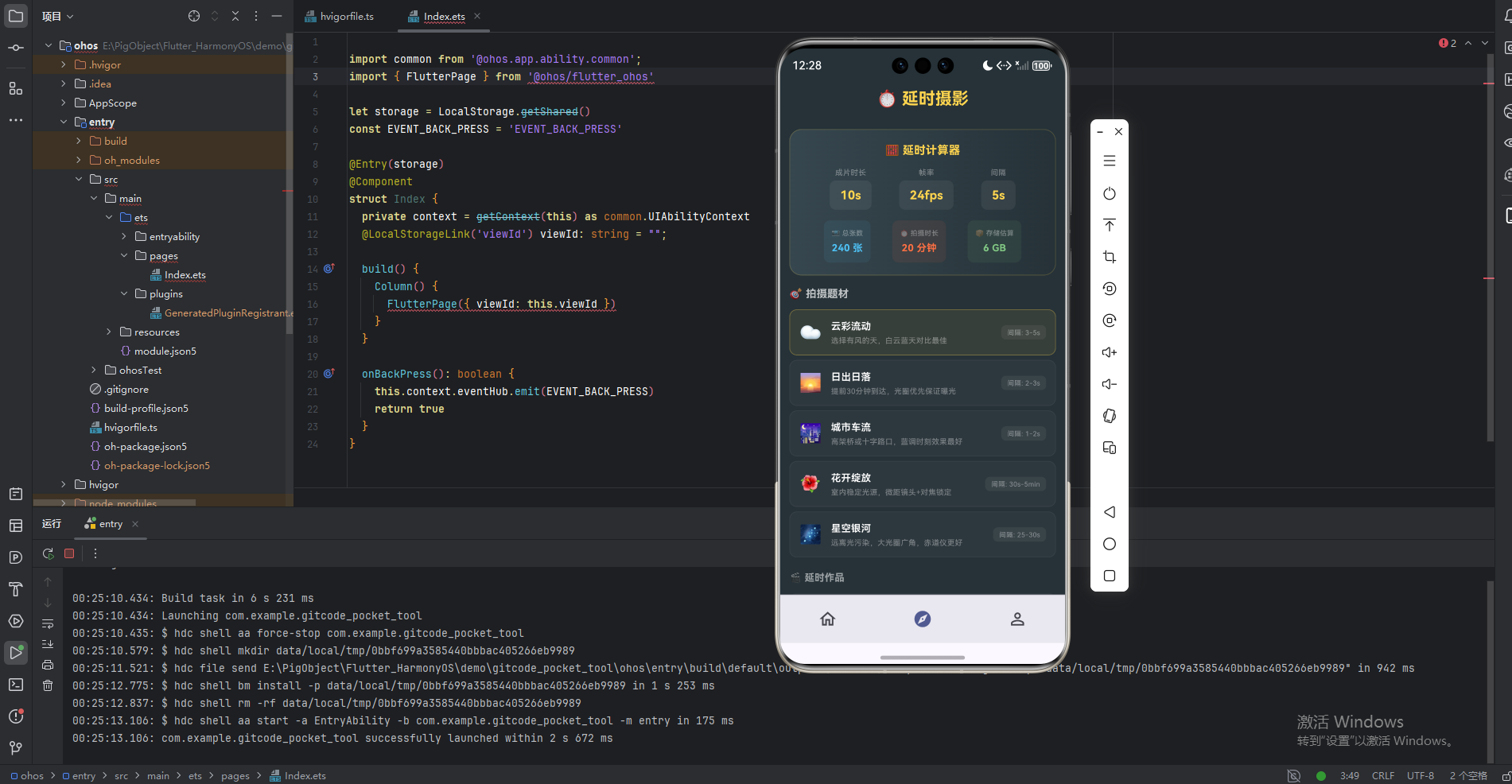
Task: Open the Commit tool window icon
Action: pos(16,48)
